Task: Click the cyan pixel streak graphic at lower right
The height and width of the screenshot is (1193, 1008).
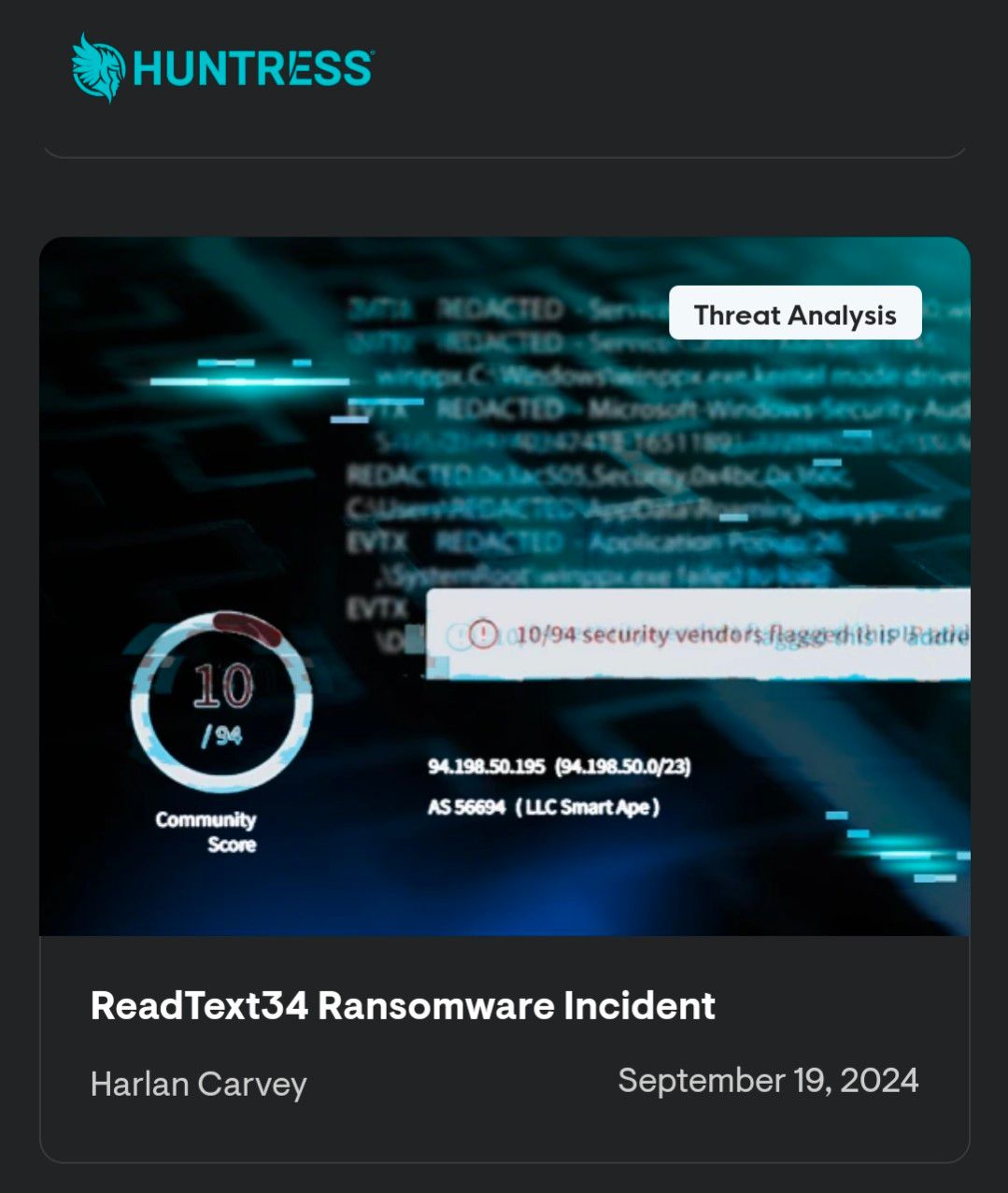Action: (898, 848)
